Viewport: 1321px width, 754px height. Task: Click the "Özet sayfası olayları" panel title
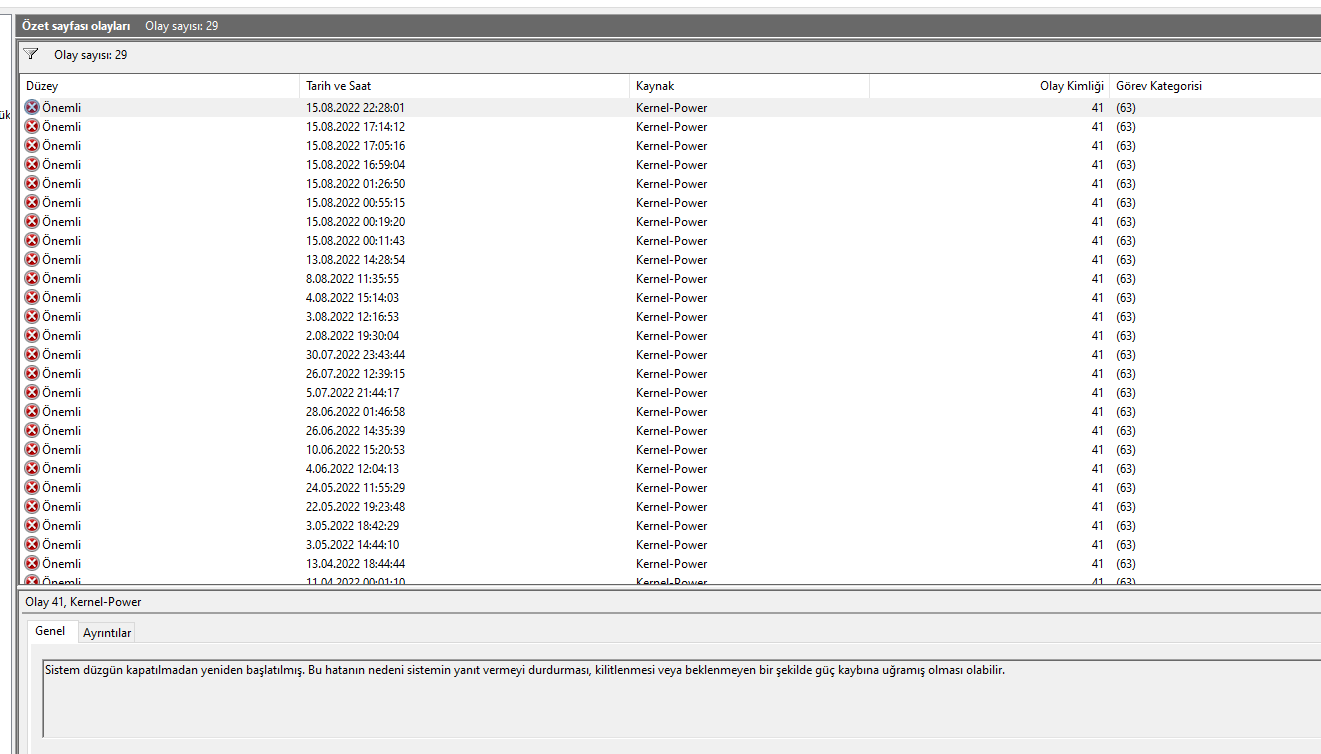[76, 26]
